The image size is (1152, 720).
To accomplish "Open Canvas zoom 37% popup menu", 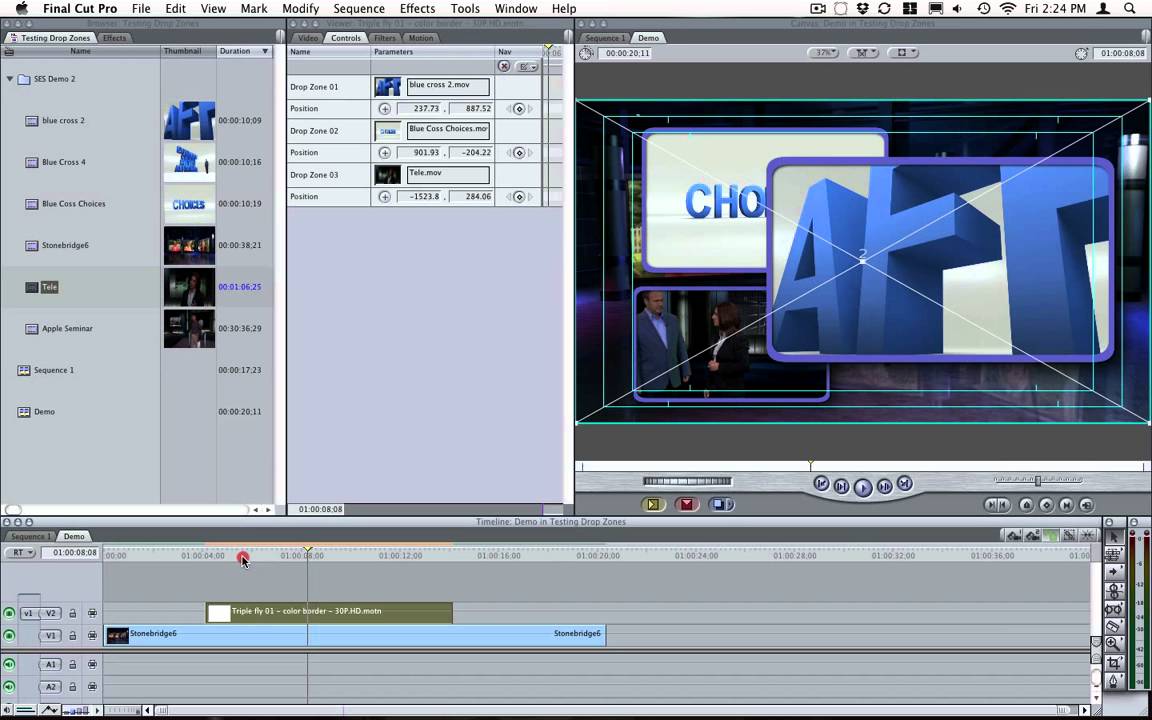I will (x=824, y=53).
